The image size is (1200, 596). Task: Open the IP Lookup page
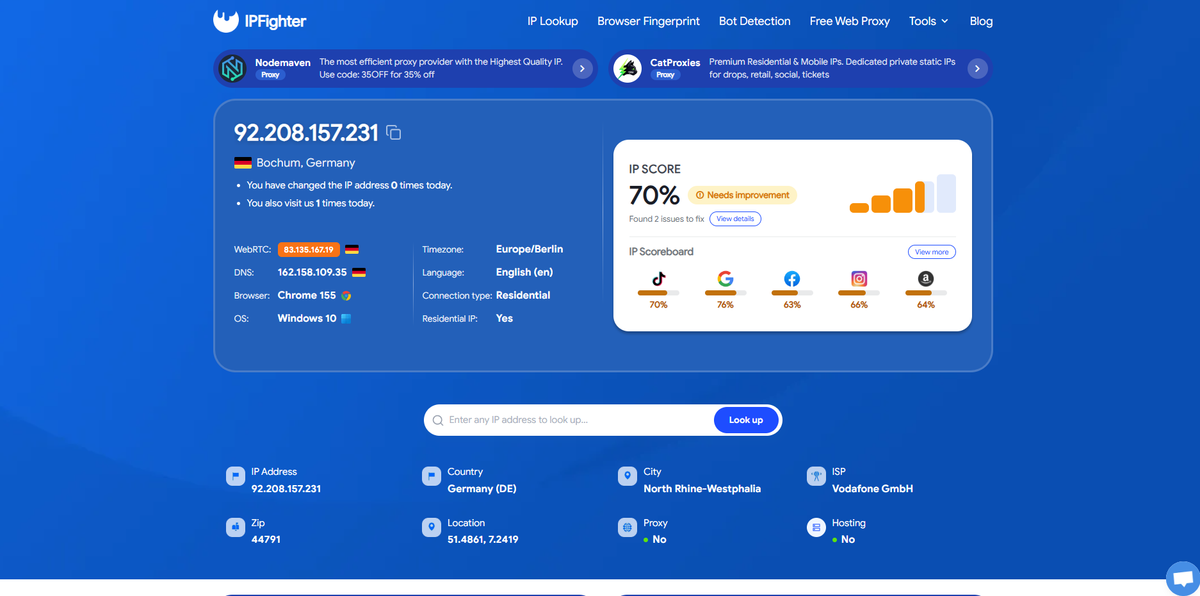click(x=553, y=21)
